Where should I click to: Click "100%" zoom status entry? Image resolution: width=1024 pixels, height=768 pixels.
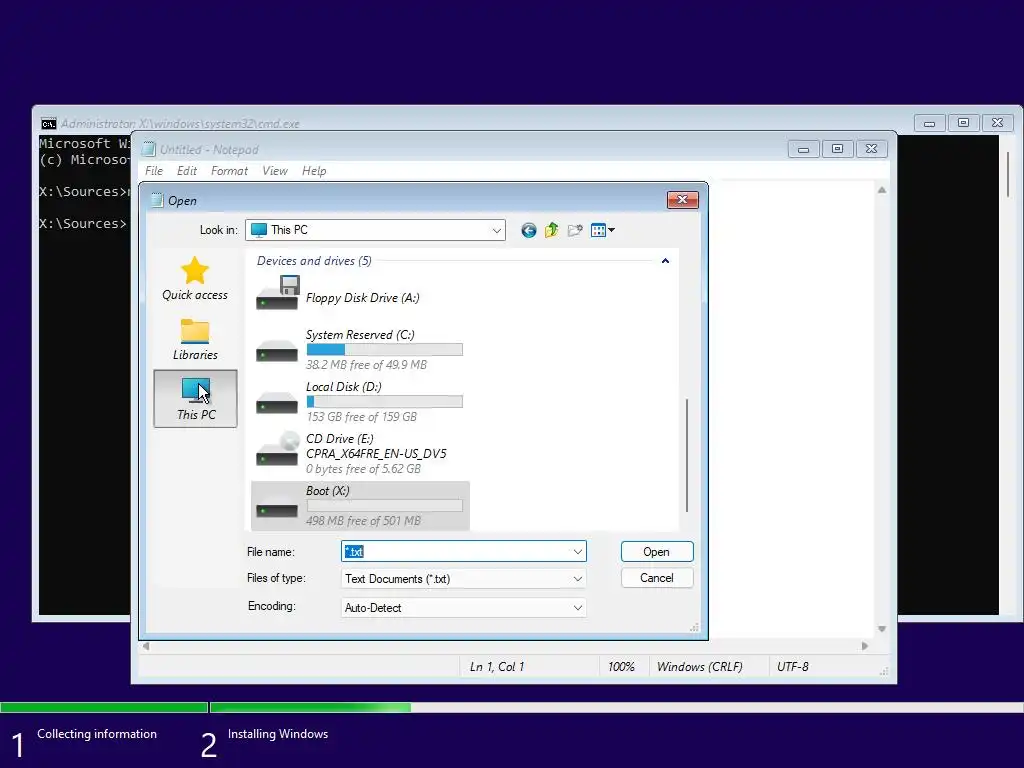tap(621, 667)
